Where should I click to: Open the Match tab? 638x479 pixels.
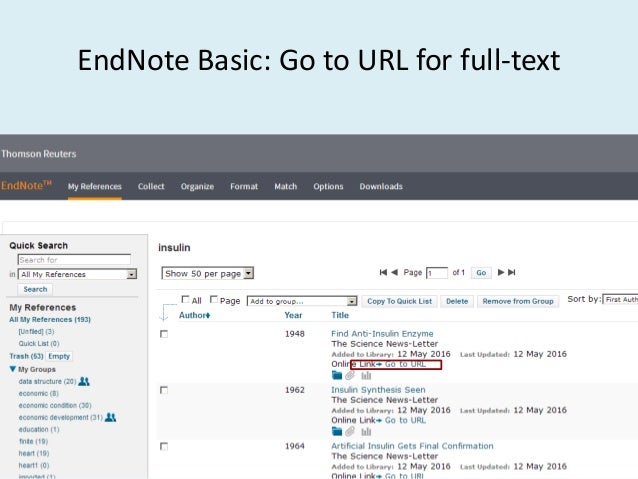pos(286,186)
